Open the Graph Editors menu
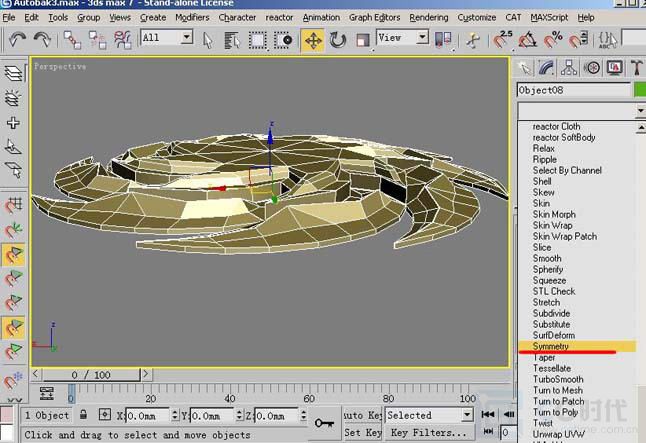 pyautogui.click(x=374, y=18)
